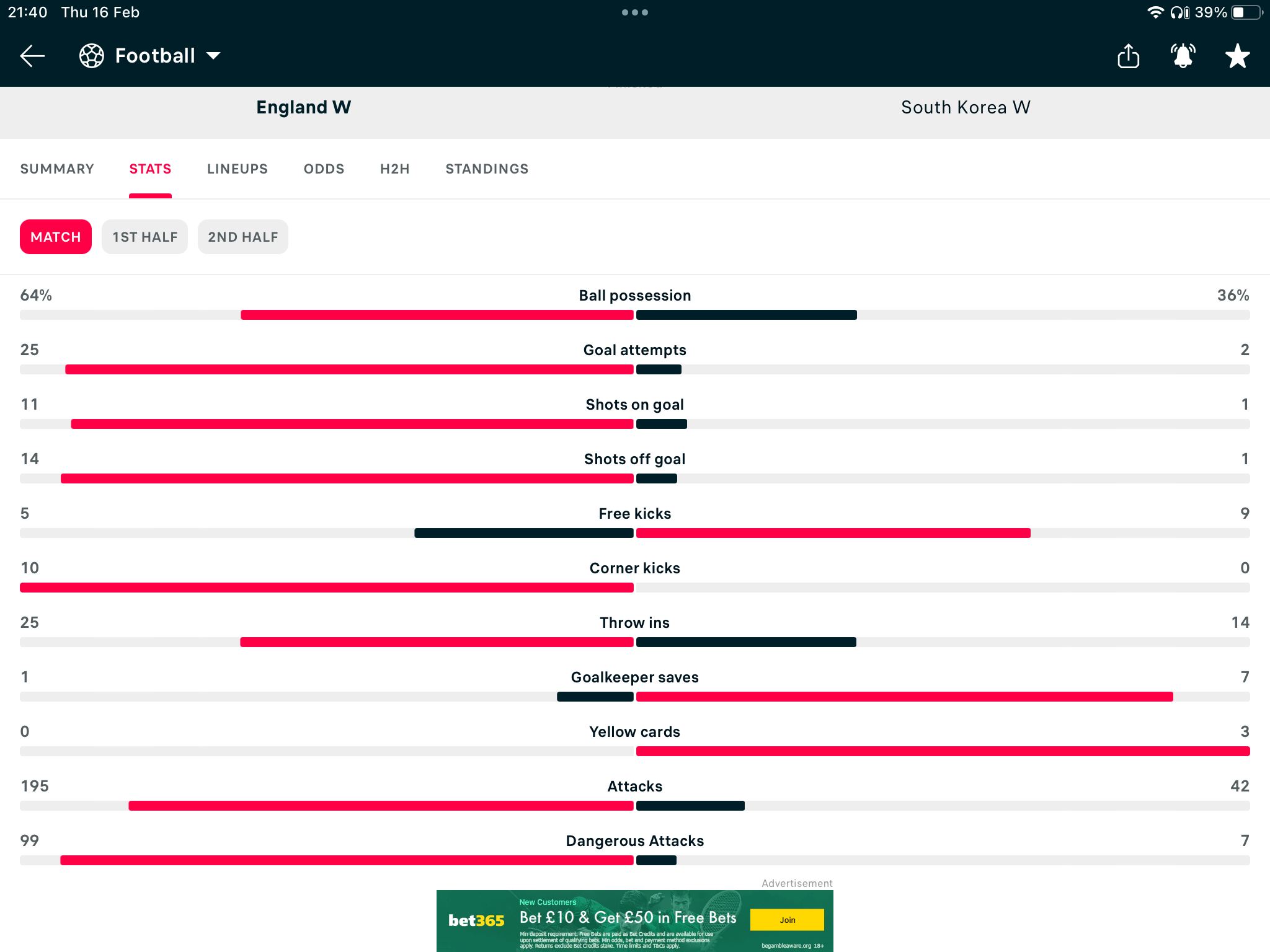Switch to the LINEUPS tab
Viewport: 1270px width, 952px height.
click(238, 169)
